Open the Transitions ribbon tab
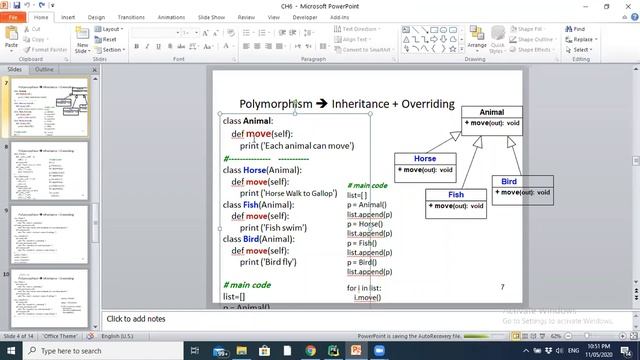The width and height of the screenshot is (640, 360). 131,17
